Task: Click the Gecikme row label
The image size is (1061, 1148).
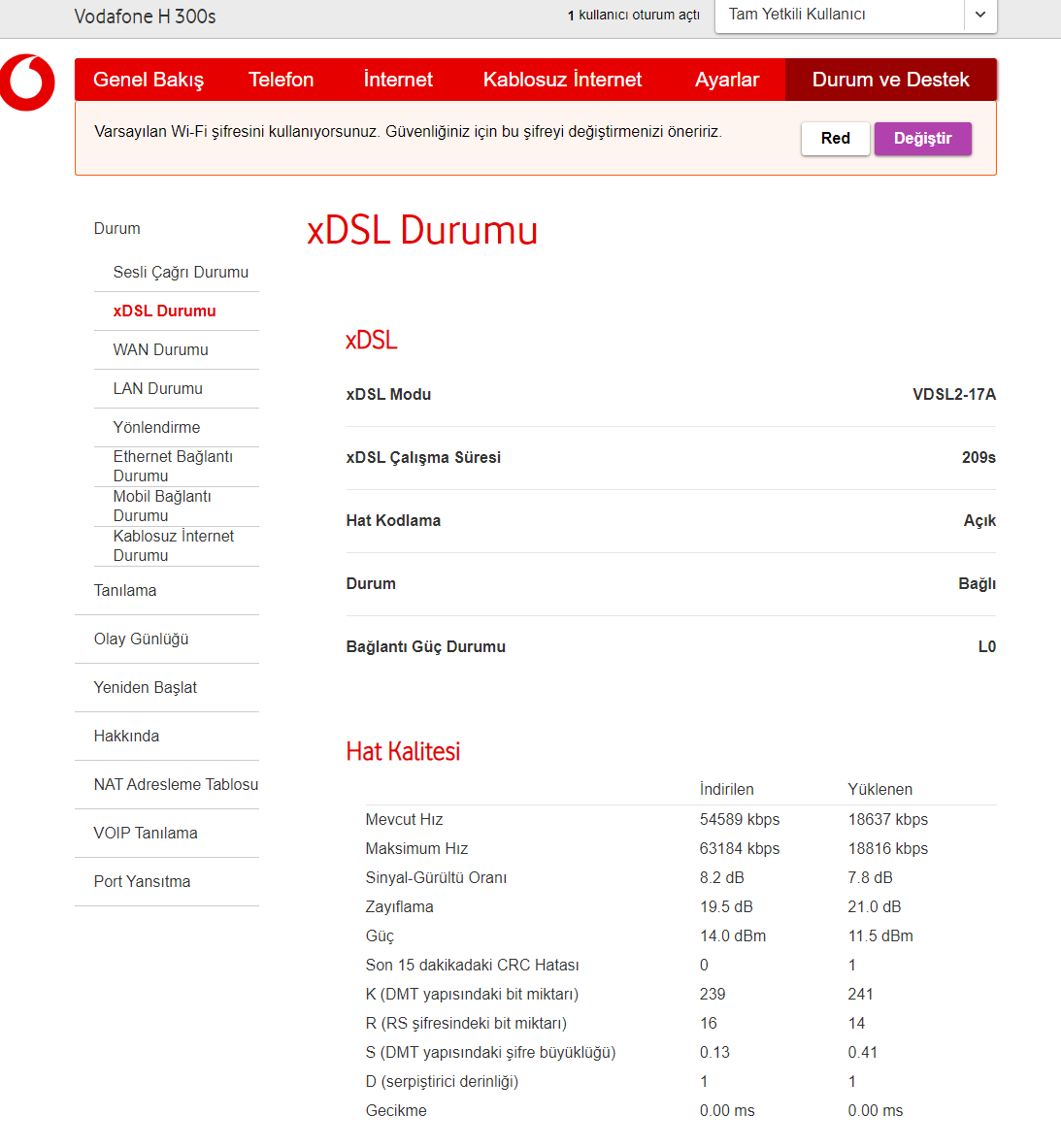Action: click(x=396, y=1111)
